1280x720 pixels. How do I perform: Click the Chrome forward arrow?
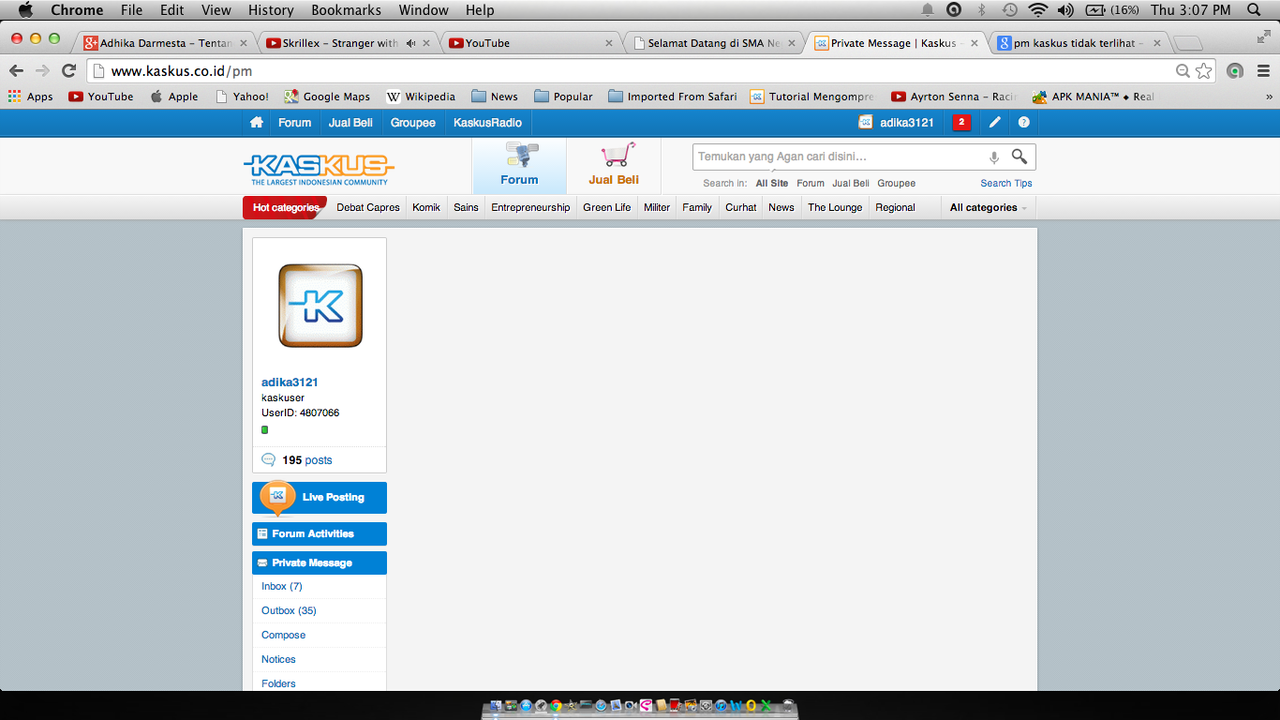click(42, 70)
